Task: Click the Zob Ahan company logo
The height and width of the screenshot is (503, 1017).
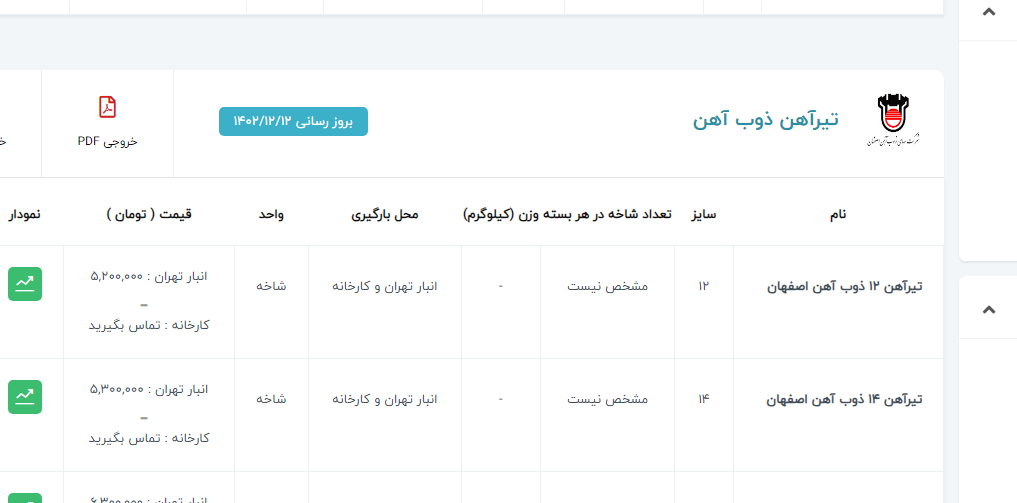Action: 893,120
